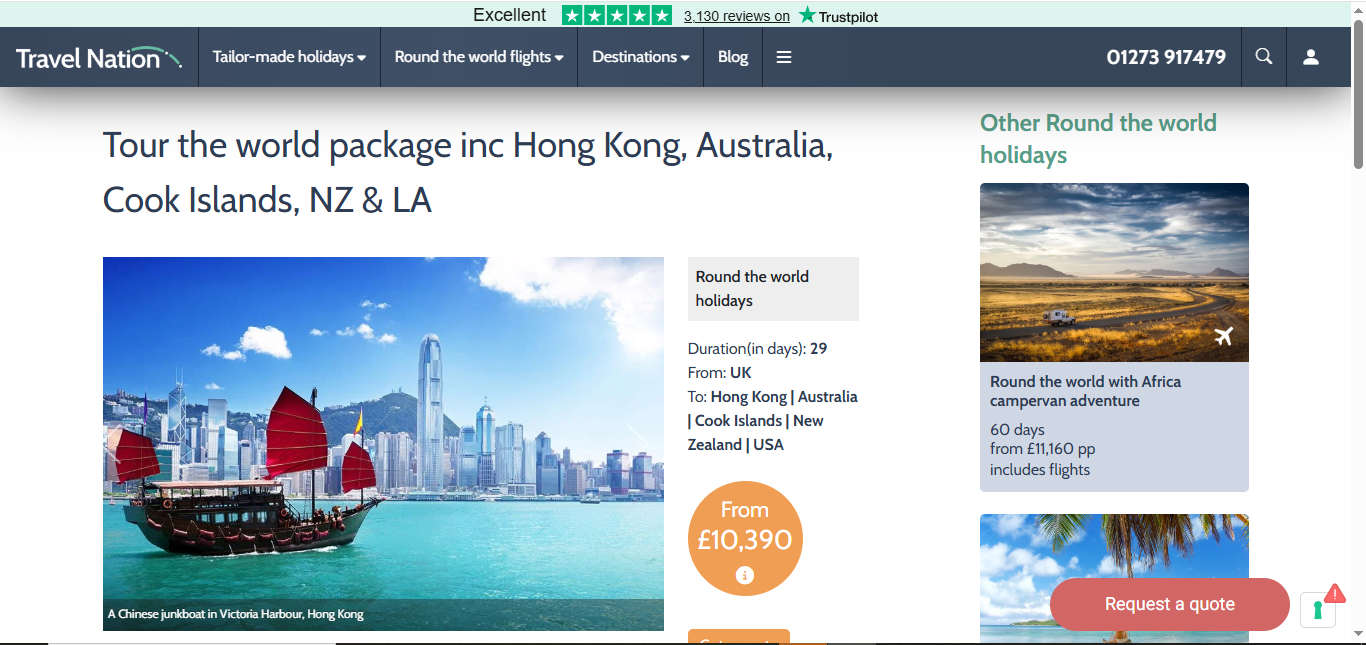The height and width of the screenshot is (645, 1366).
Task: Click the price info icon
Action: click(744, 575)
